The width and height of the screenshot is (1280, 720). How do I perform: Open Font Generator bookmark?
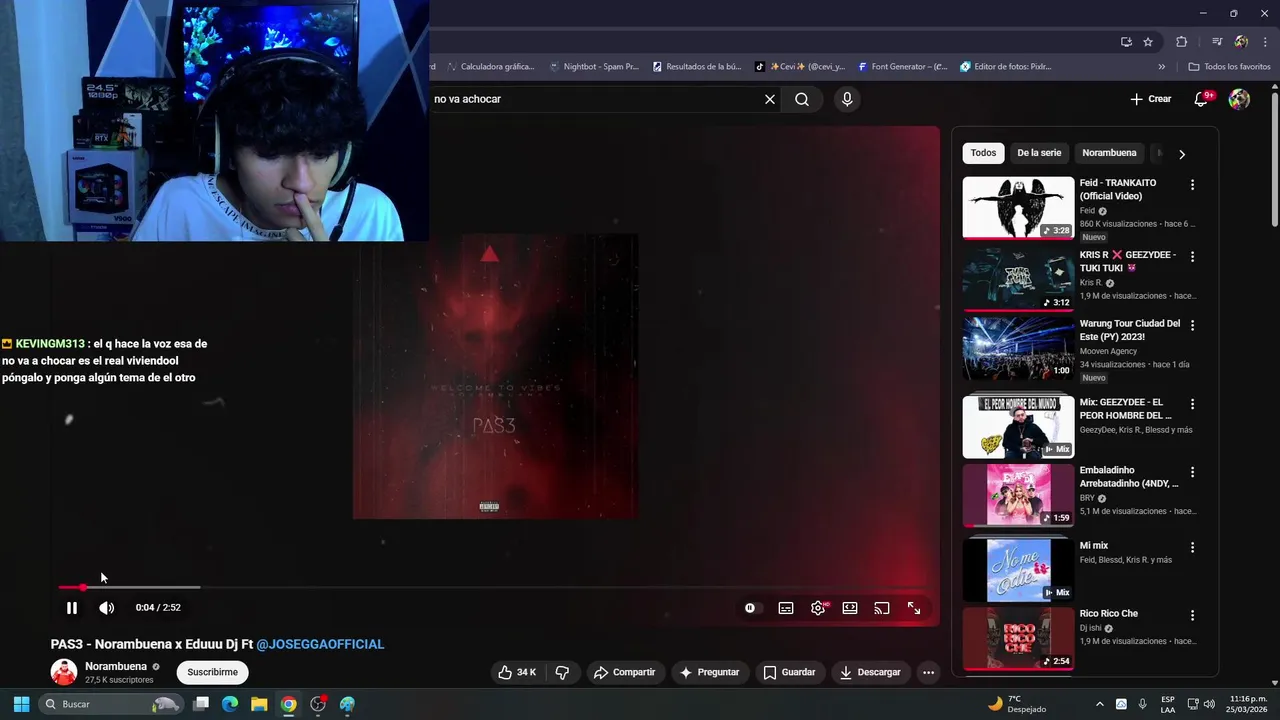(x=902, y=67)
